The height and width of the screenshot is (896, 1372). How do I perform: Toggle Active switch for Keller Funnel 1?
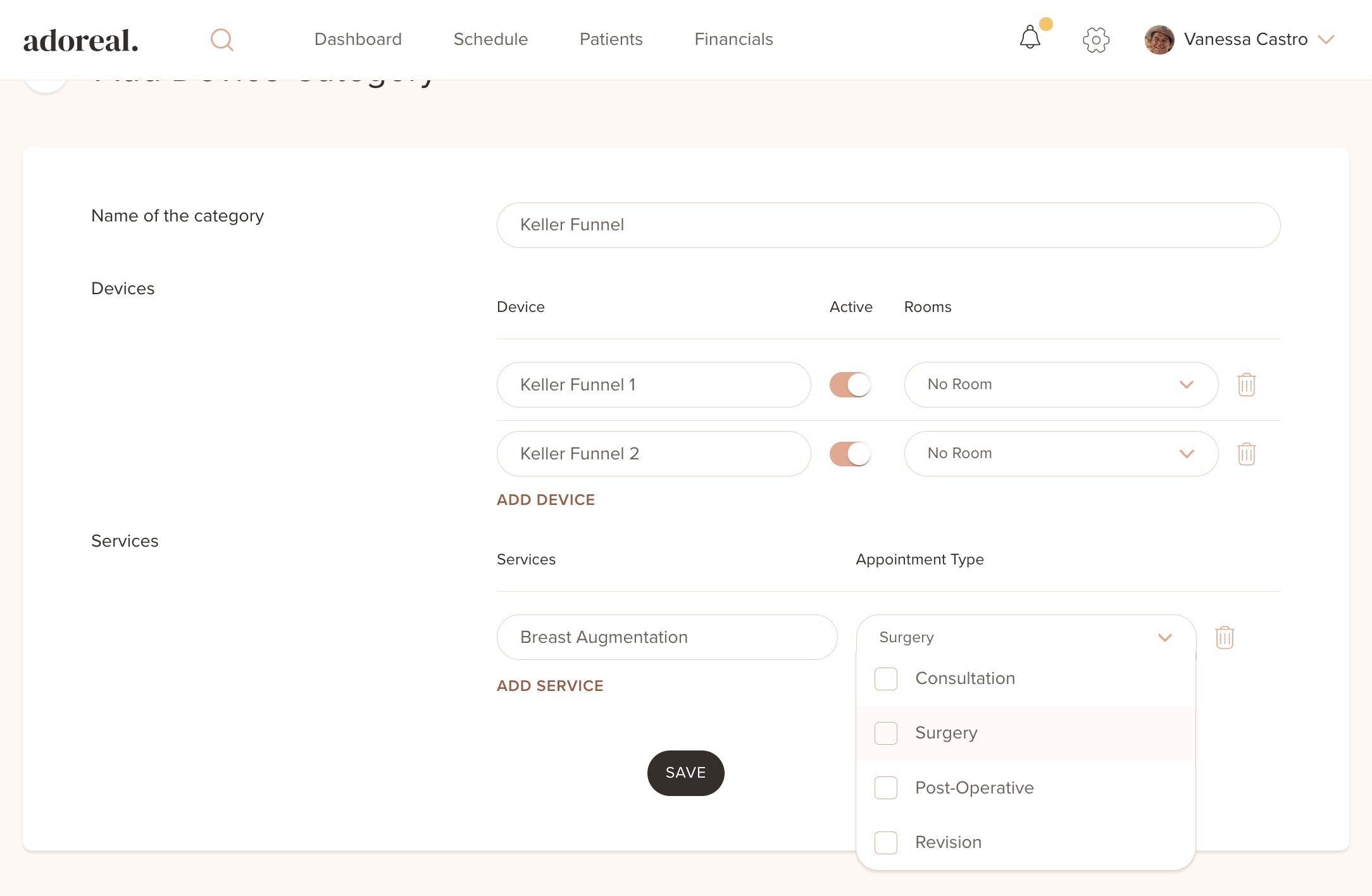(x=850, y=385)
